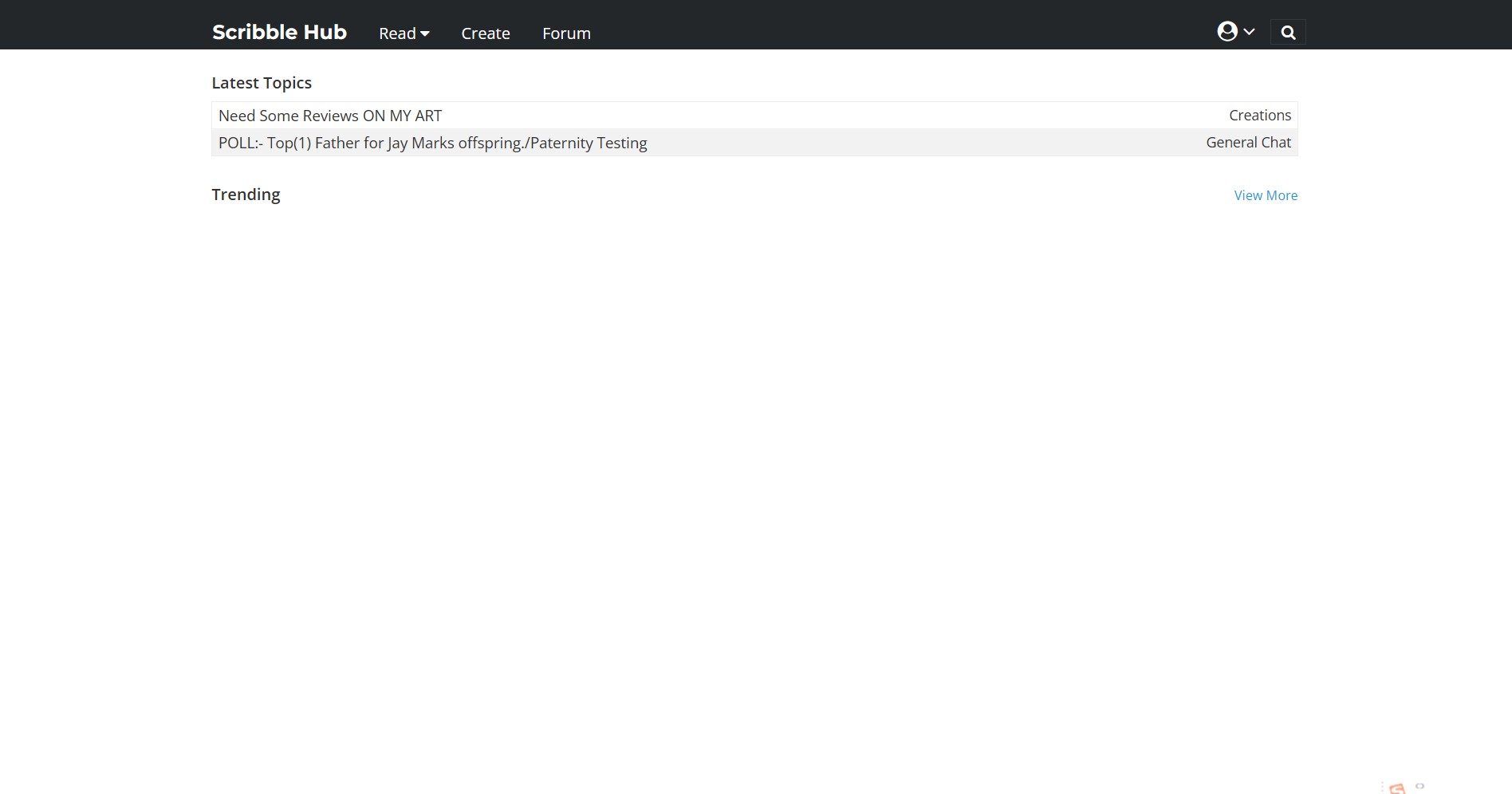Viewport: 1512px width, 794px height.
Task: Open the Jay Marks paternity poll topic
Action: 432,142
